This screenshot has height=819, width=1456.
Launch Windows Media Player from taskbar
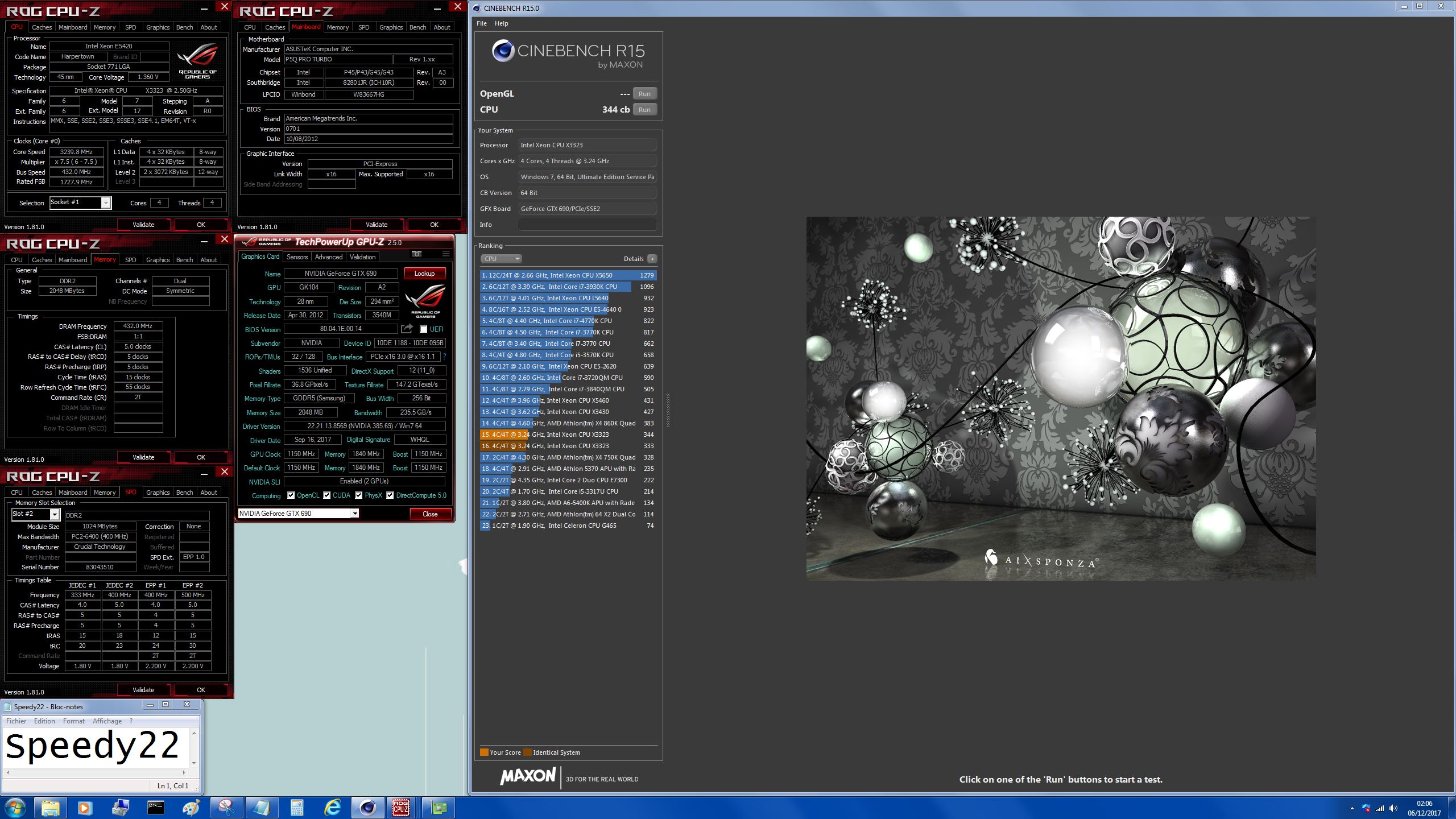pyautogui.click(x=85, y=808)
